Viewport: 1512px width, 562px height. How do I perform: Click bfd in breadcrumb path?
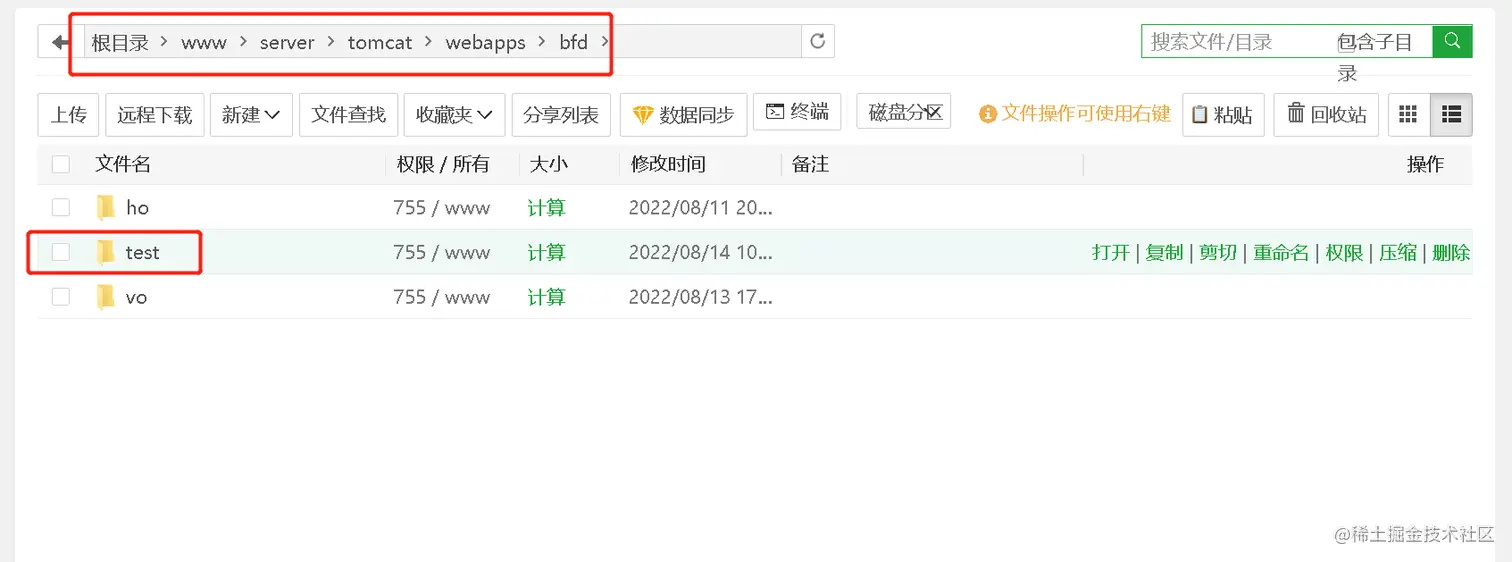coord(574,42)
